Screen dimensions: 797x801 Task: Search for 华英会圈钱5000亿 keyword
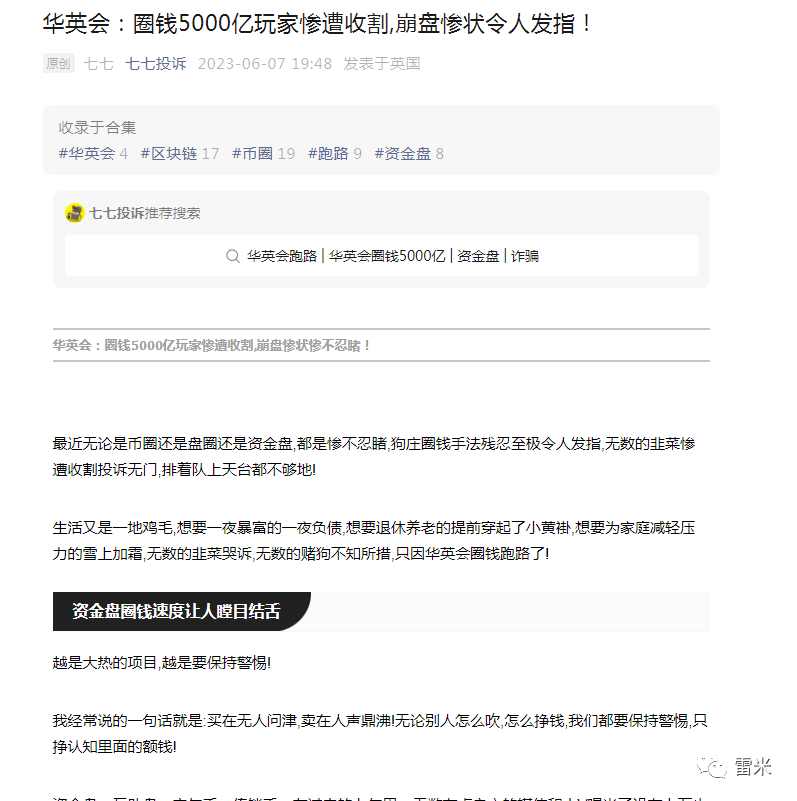387,256
